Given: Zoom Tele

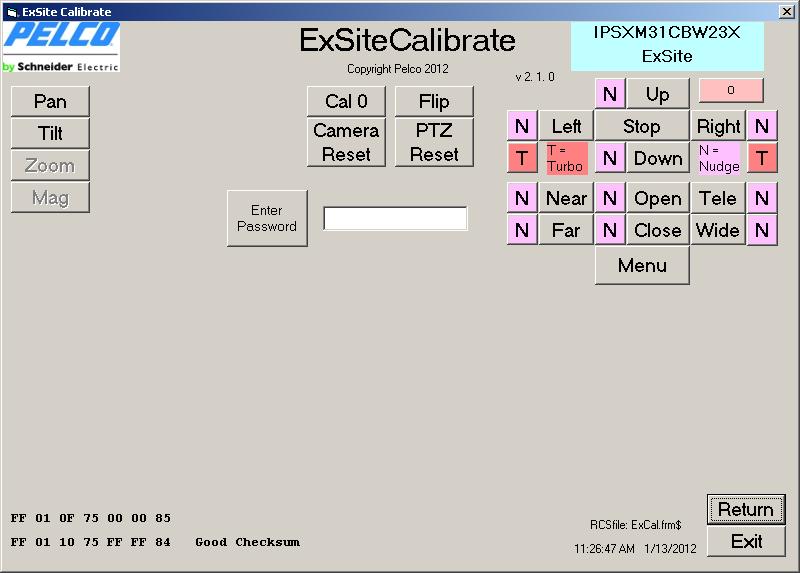Looking at the screenshot, I should [x=718, y=197].
